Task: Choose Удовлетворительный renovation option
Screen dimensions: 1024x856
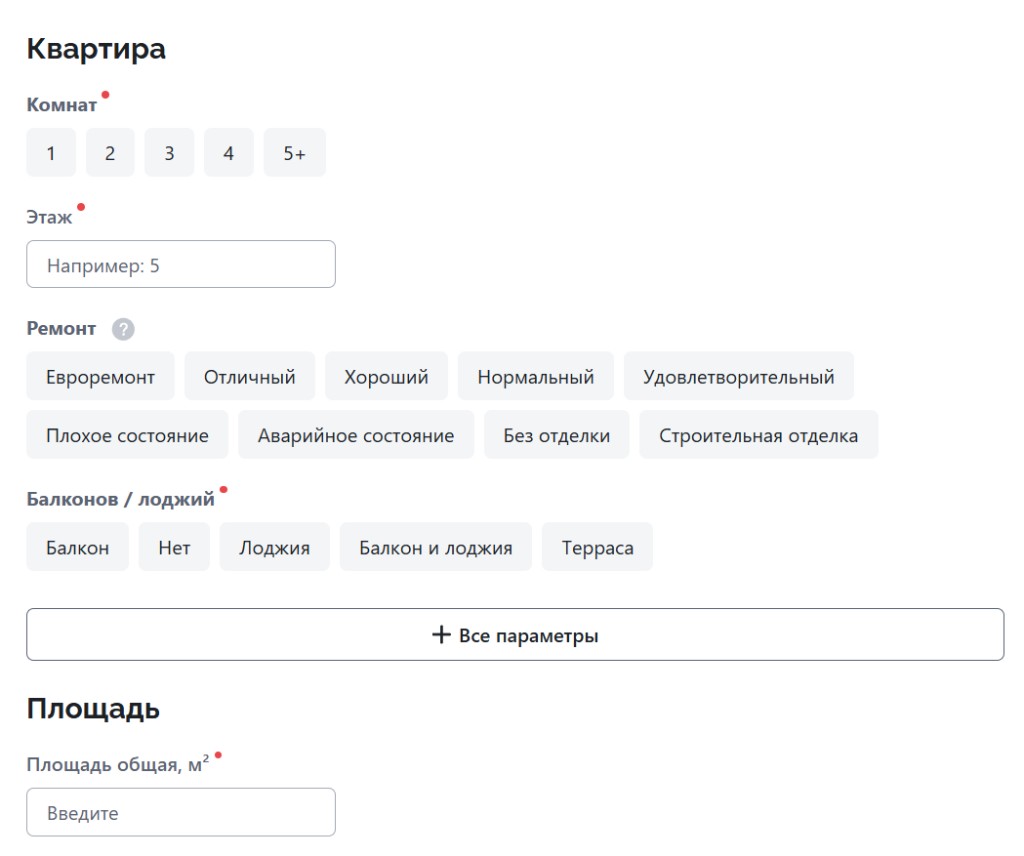Action: pos(739,376)
